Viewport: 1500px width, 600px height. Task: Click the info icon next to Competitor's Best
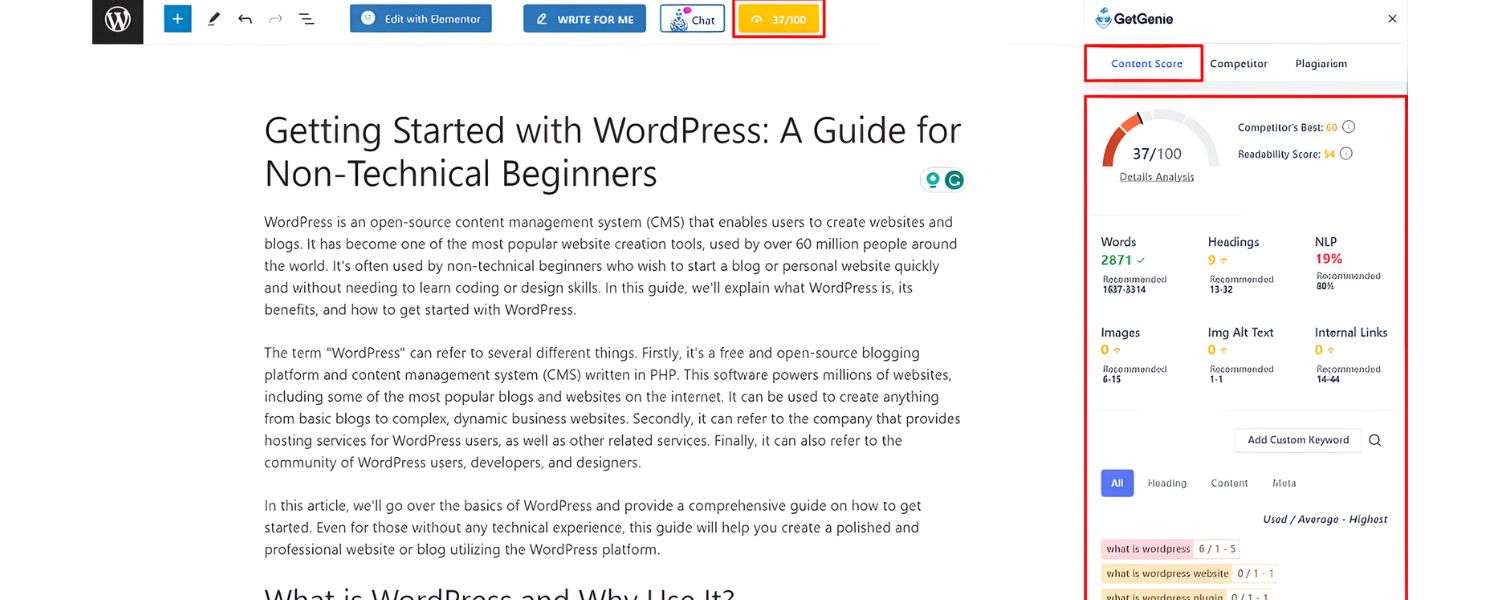(x=1347, y=126)
